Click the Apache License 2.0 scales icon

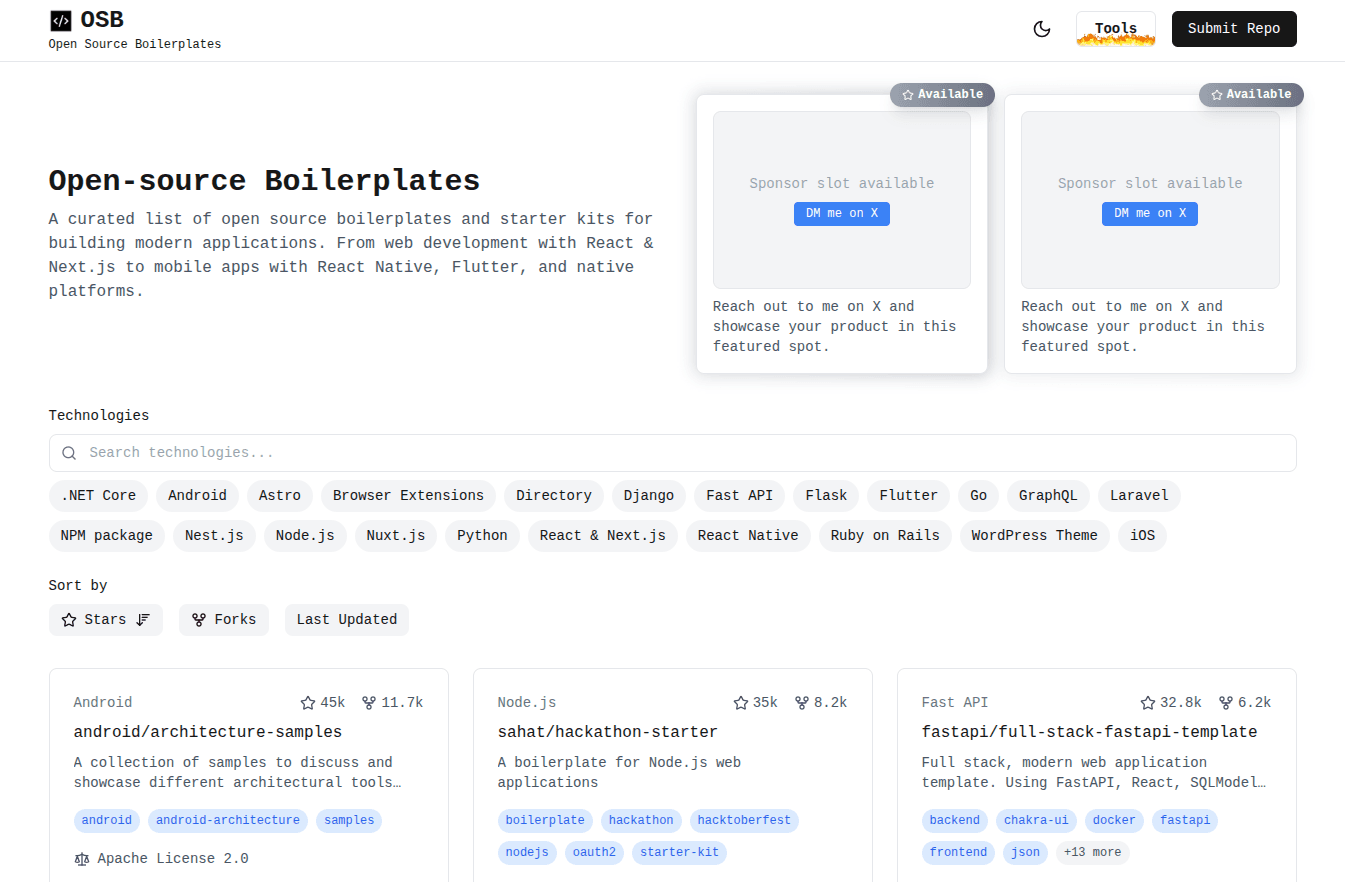tap(81, 858)
